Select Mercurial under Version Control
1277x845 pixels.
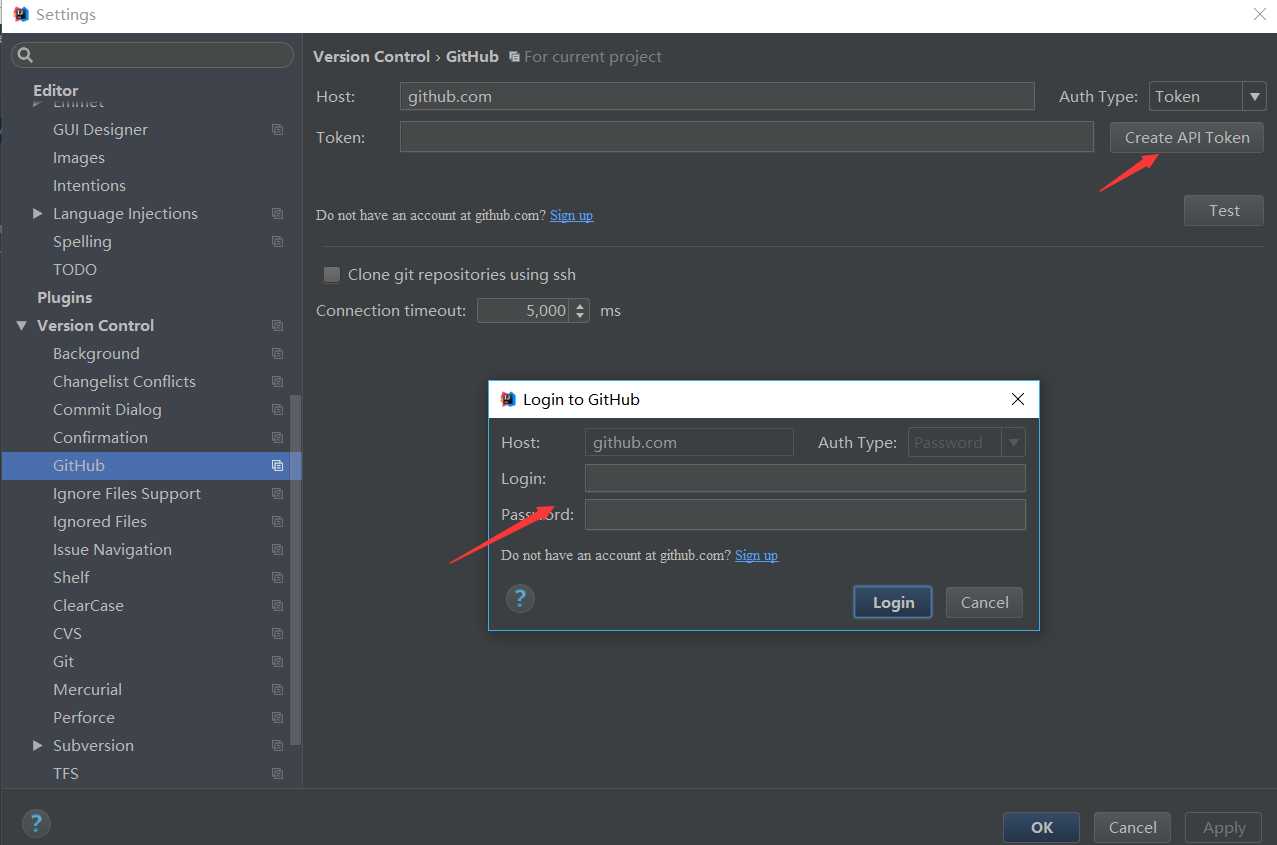[x=87, y=690]
